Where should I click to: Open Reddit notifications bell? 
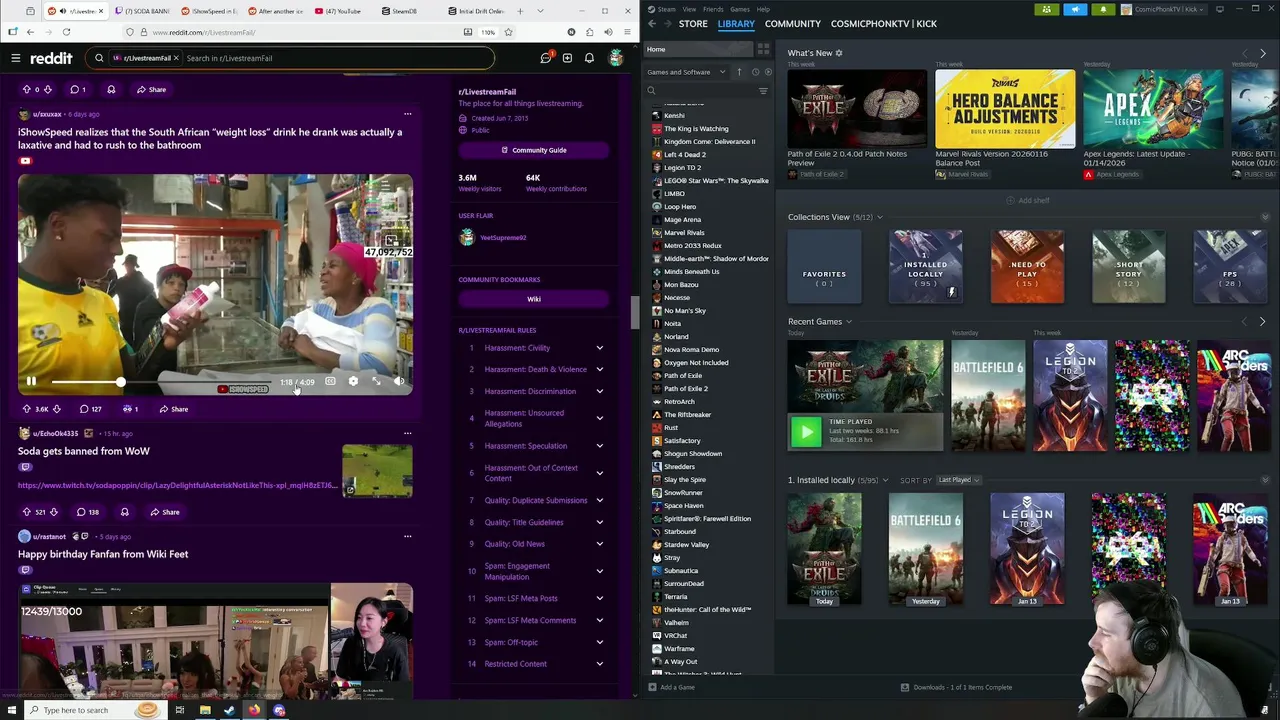click(x=589, y=58)
